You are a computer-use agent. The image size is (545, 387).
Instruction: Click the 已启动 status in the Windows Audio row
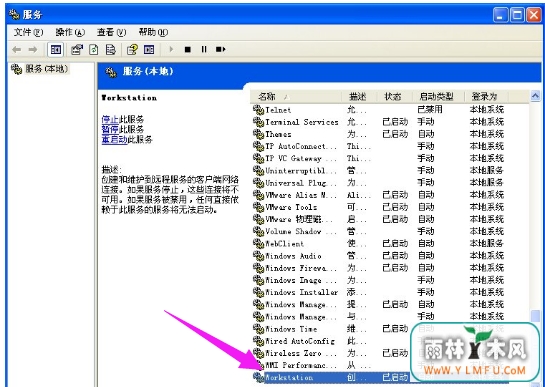pos(395,256)
